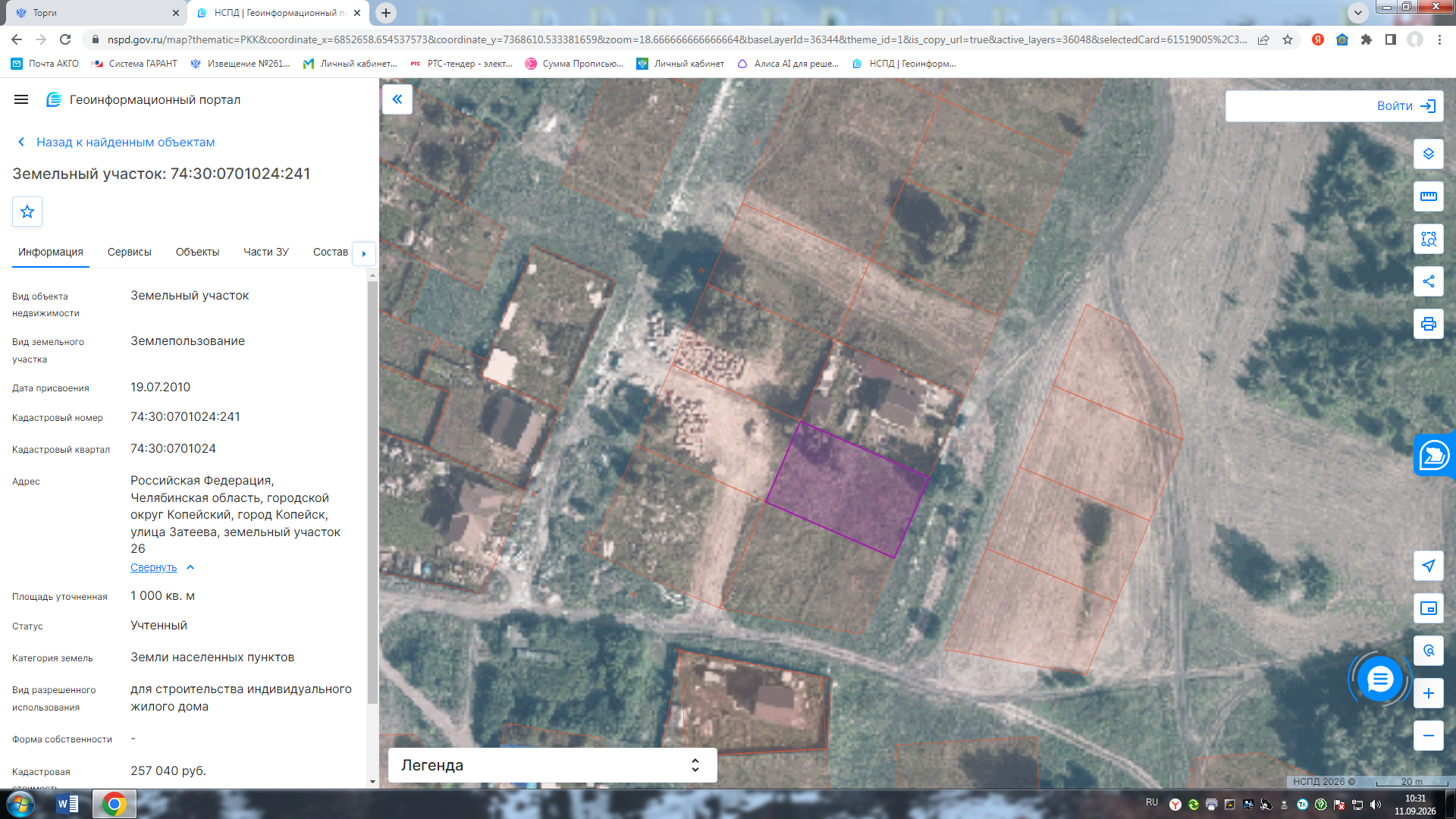This screenshot has height=819, width=1456.
Task: Open the Части ЗУ tab
Action: click(265, 252)
